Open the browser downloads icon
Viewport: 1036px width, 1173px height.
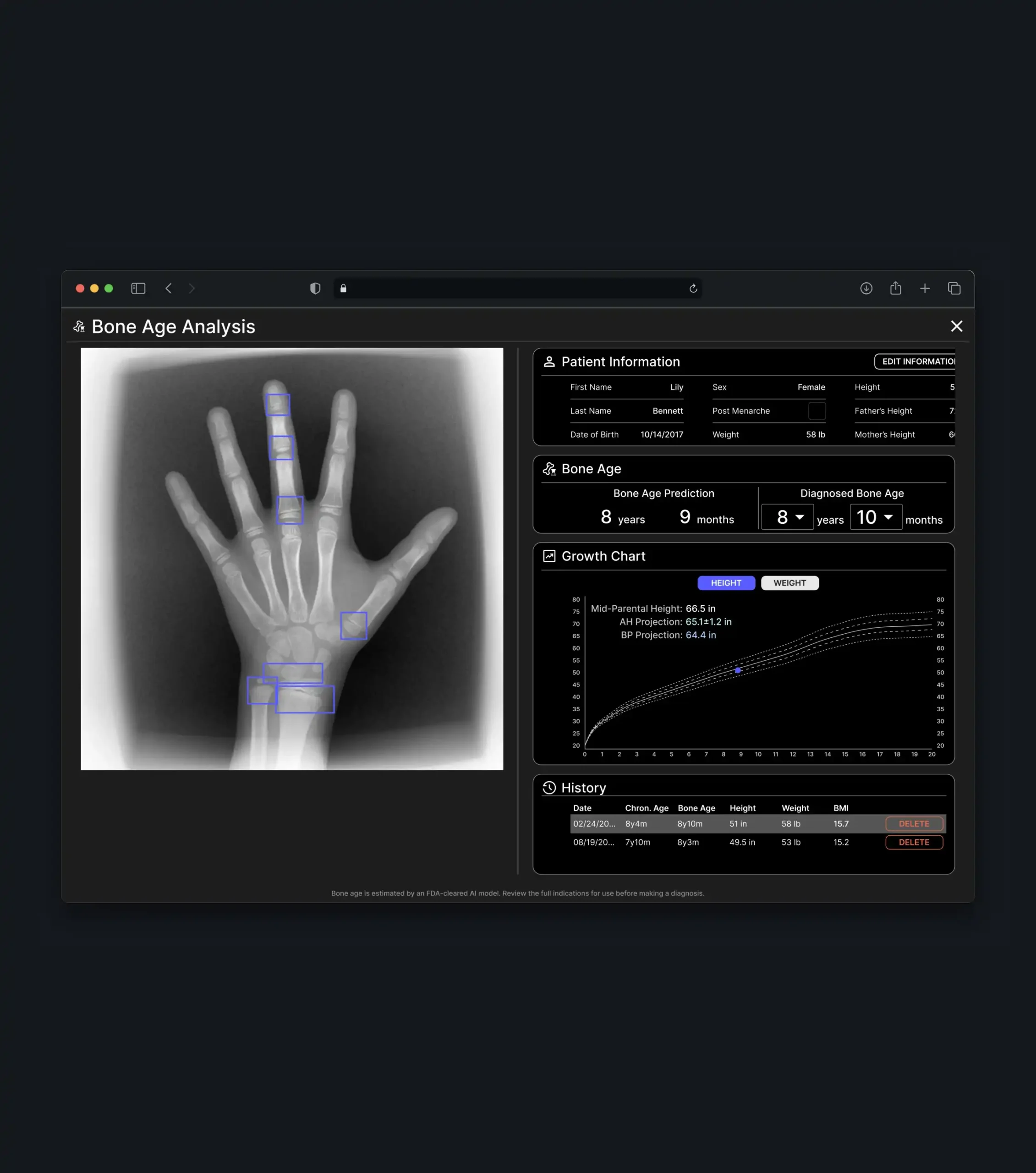pyautogui.click(x=866, y=288)
